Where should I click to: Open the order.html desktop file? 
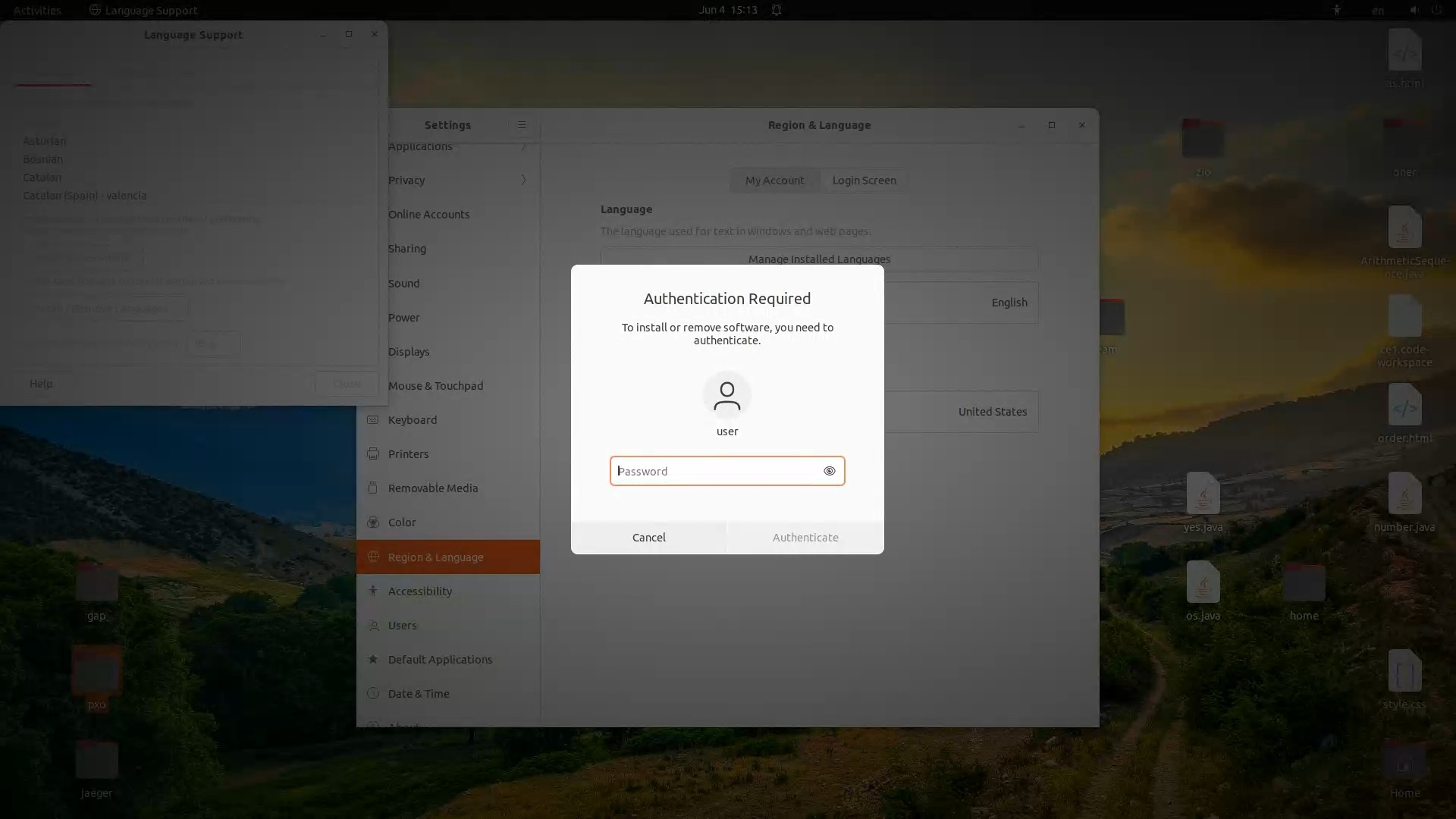pos(1404,405)
